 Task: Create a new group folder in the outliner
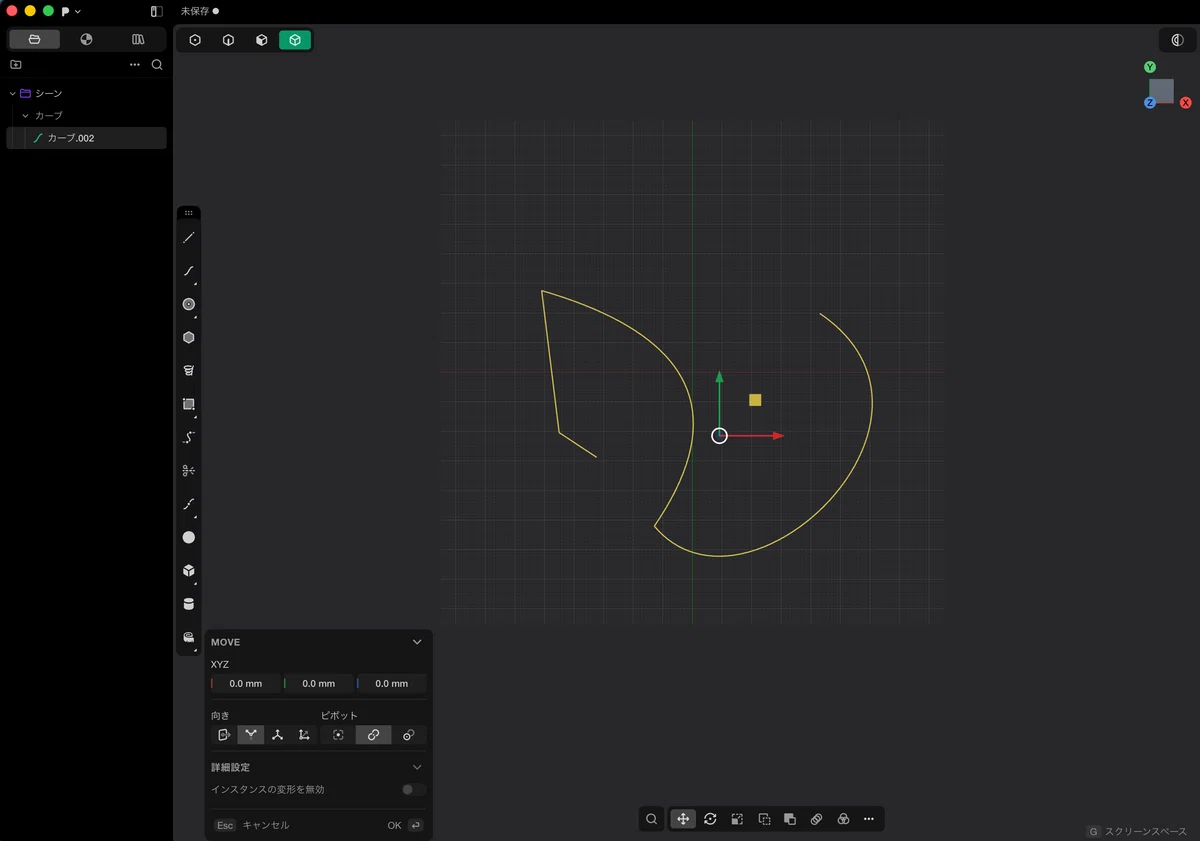pyautogui.click(x=16, y=64)
